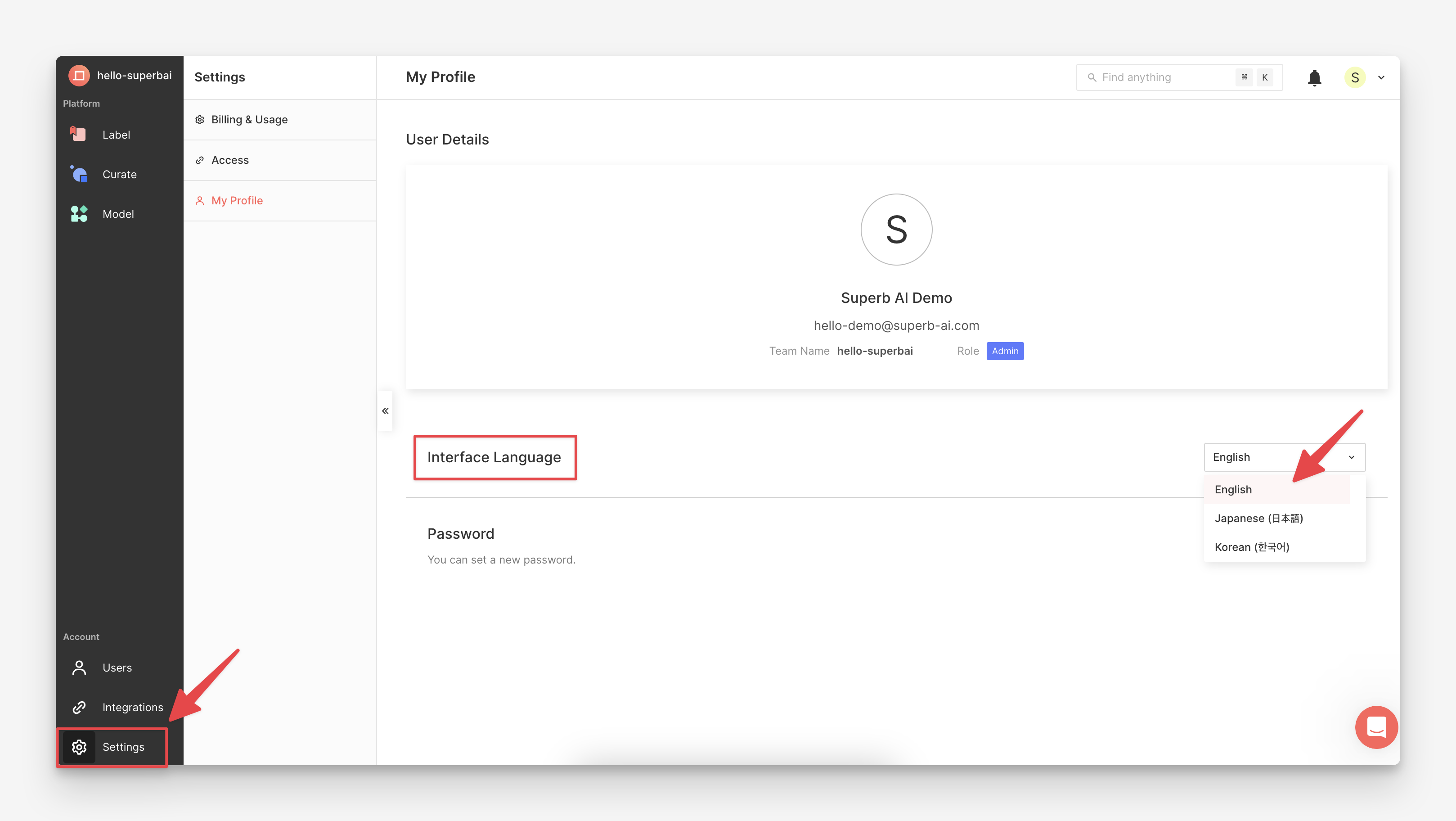Viewport: 1456px width, 821px height.
Task: Click the search magnifier icon
Action: click(x=1092, y=77)
